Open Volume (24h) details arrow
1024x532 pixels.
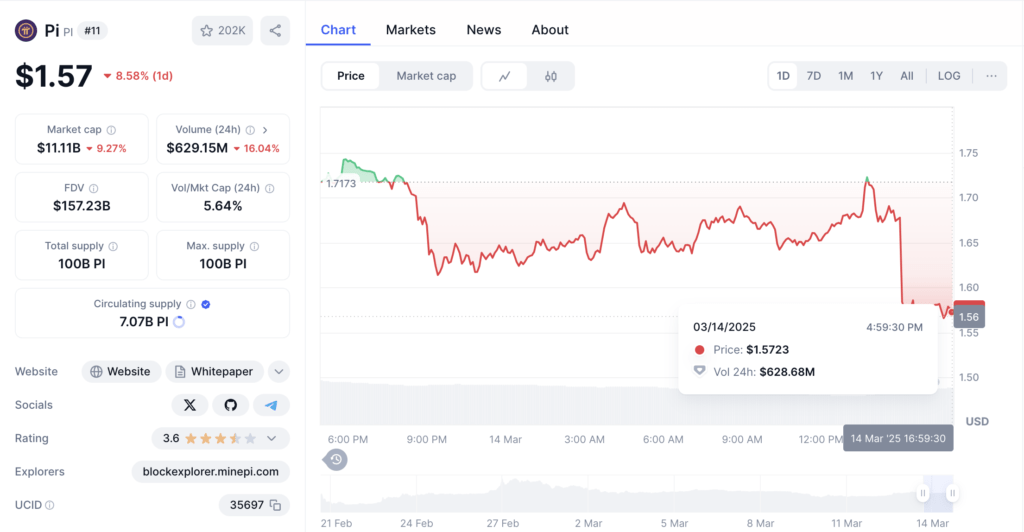pyautogui.click(x=265, y=130)
